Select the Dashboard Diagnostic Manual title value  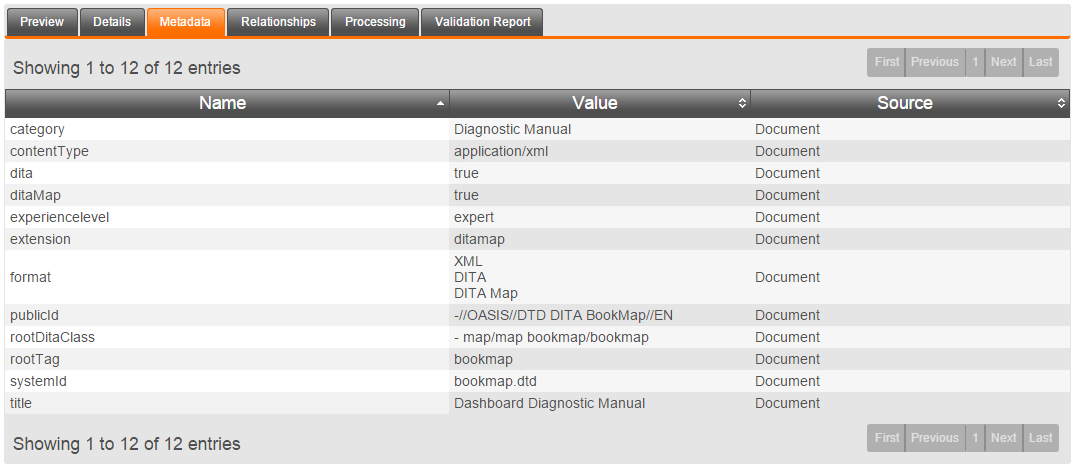[549, 403]
